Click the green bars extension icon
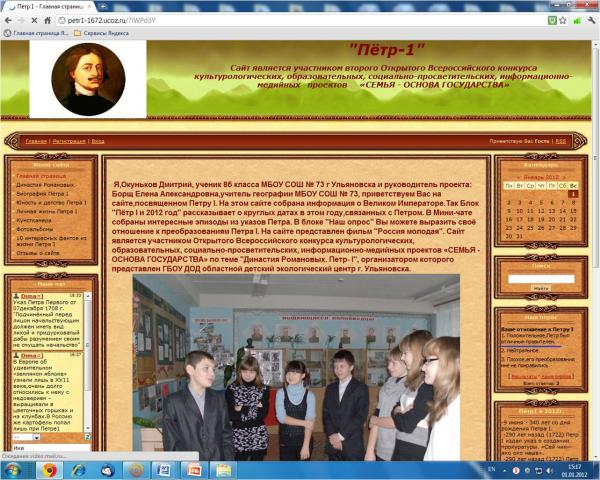Image resolution: width=600 pixels, height=480 pixels. pyautogui.click(x=577, y=20)
